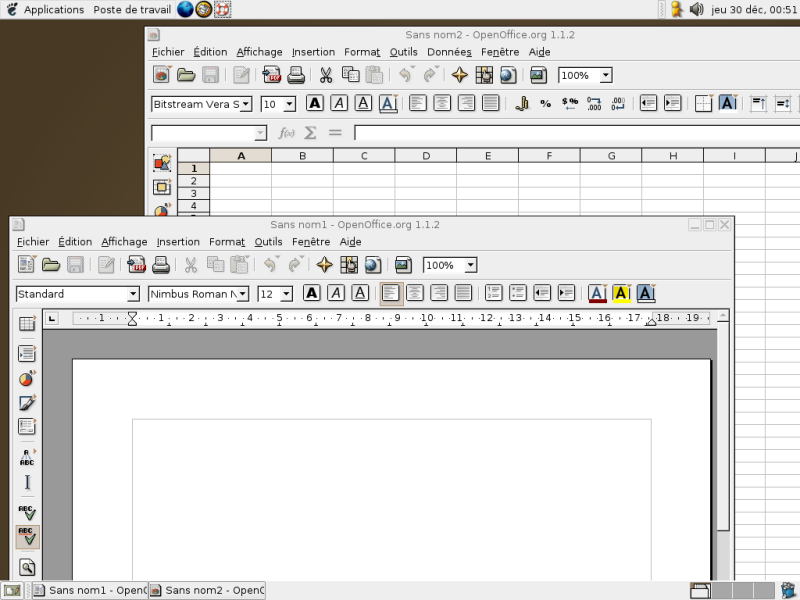Image resolution: width=800 pixels, height=600 pixels.
Task: Open the Fichier menu in the Writer window
Action: coord(33,242)
